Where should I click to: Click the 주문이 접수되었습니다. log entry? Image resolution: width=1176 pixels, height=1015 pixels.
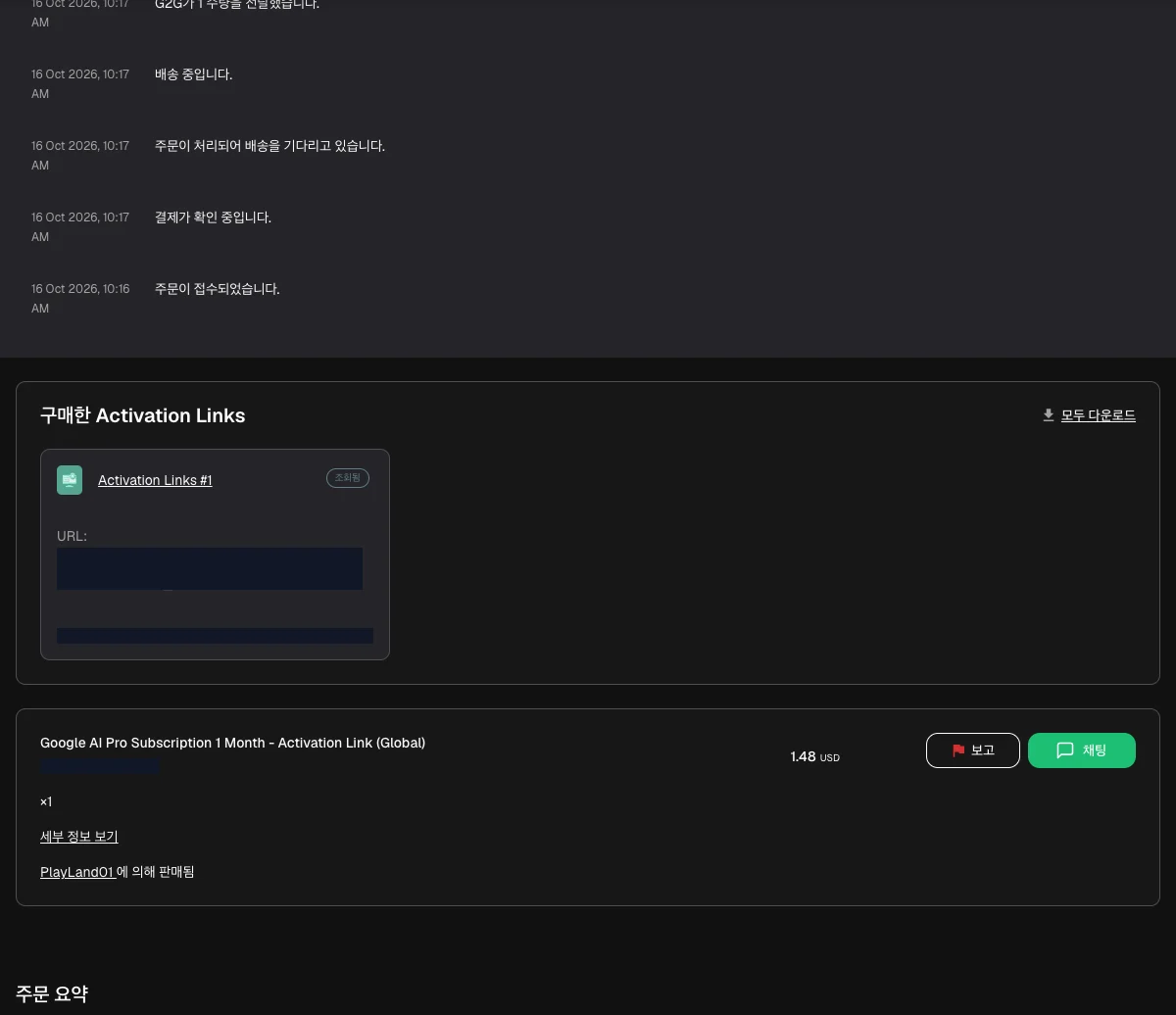point(217,289)
